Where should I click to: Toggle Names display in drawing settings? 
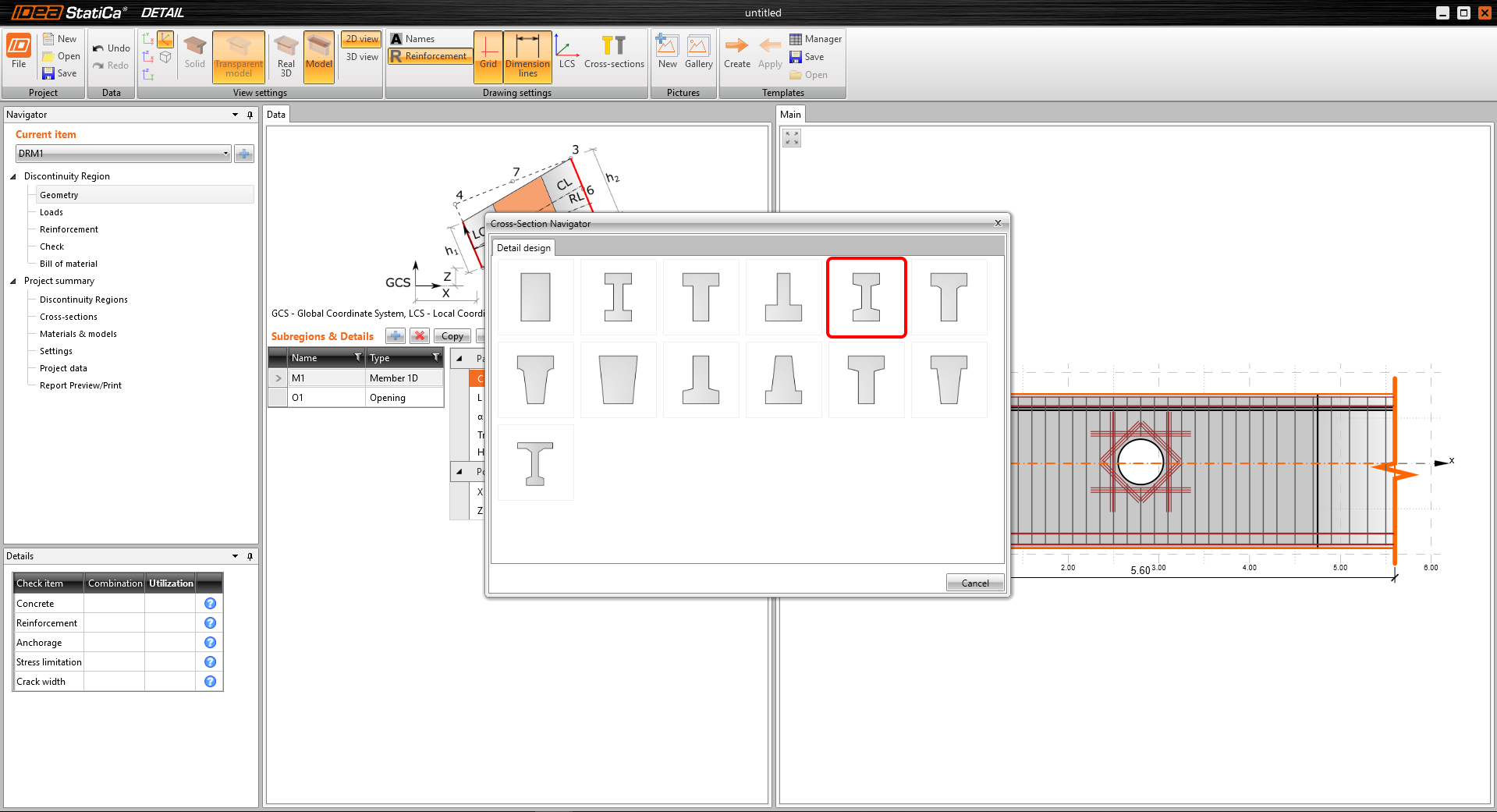pyautogui.click(x=413, y=39)
